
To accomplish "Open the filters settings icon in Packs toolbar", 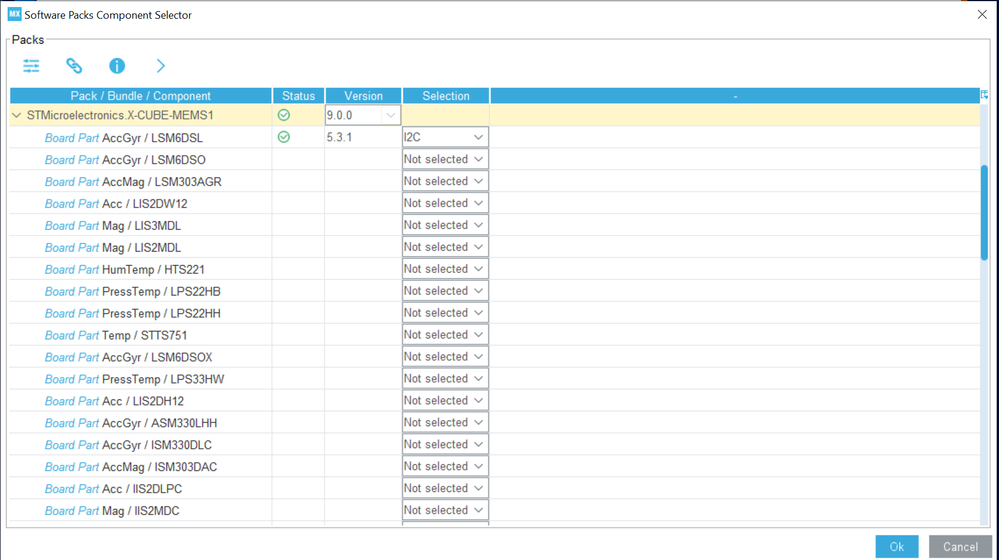I will coord(31,66).
